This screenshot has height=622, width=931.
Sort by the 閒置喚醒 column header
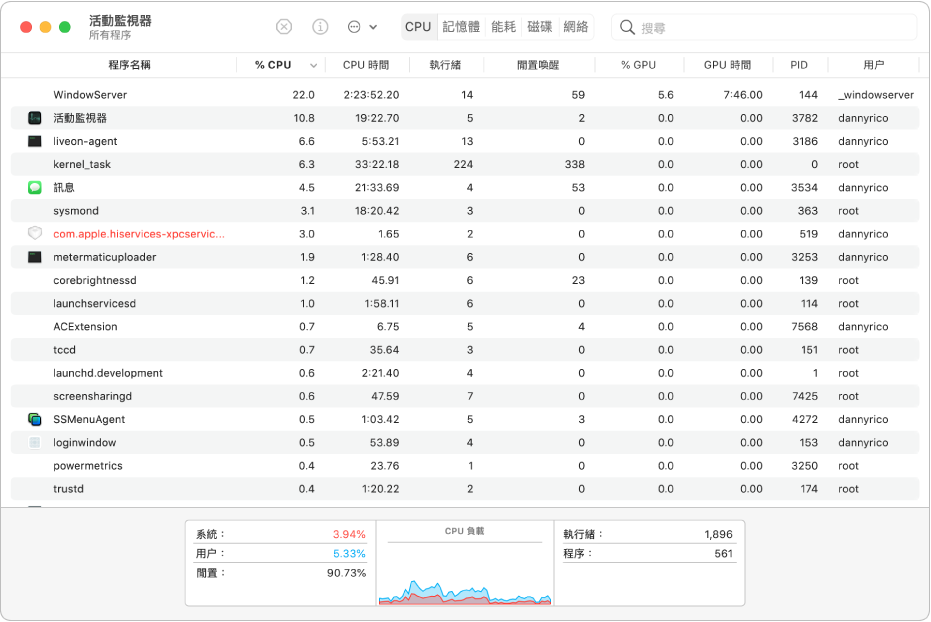[538, 65]
